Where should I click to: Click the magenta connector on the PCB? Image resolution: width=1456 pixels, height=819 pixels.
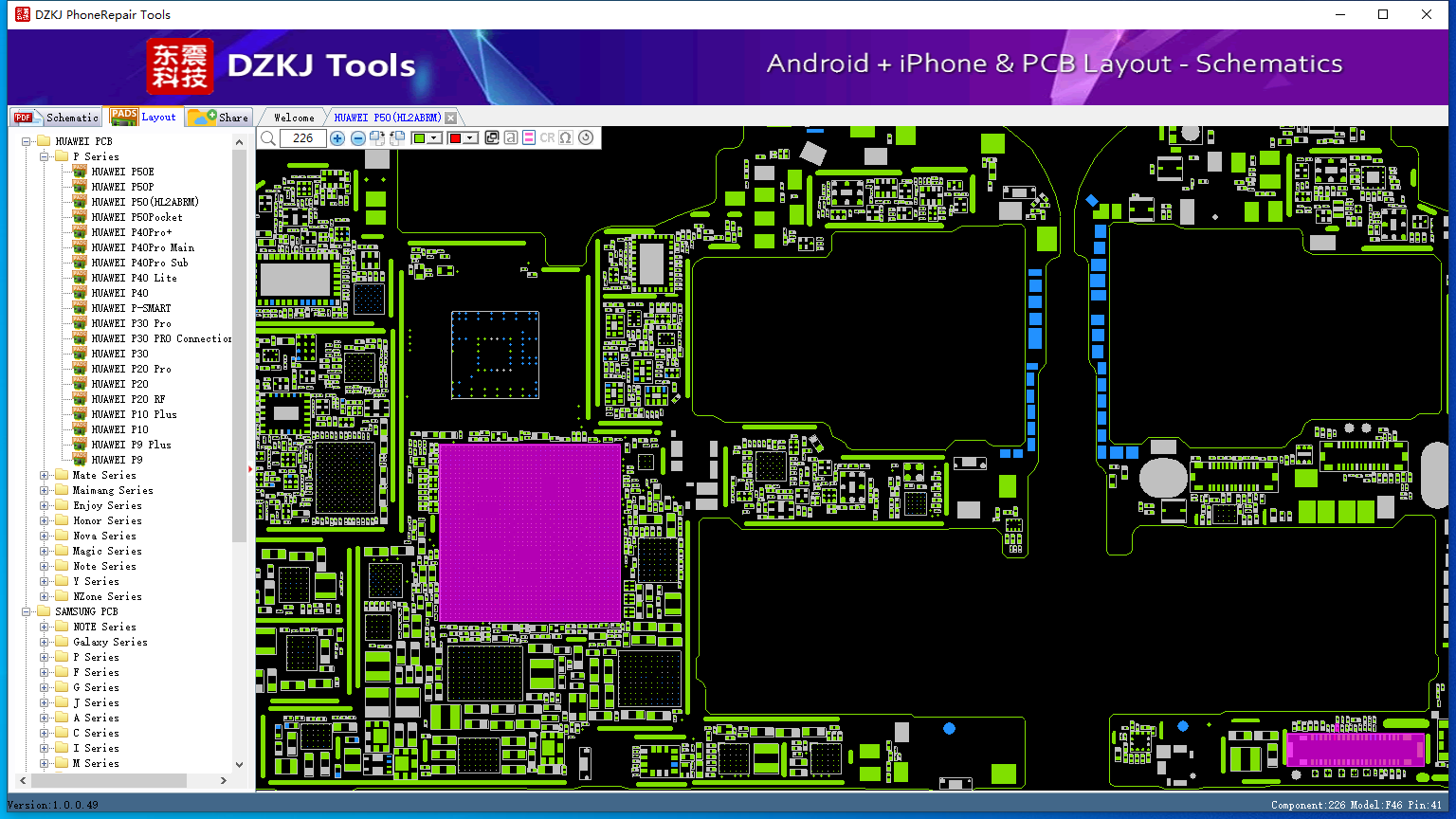pyautogui.click(x=1356, y=749)
